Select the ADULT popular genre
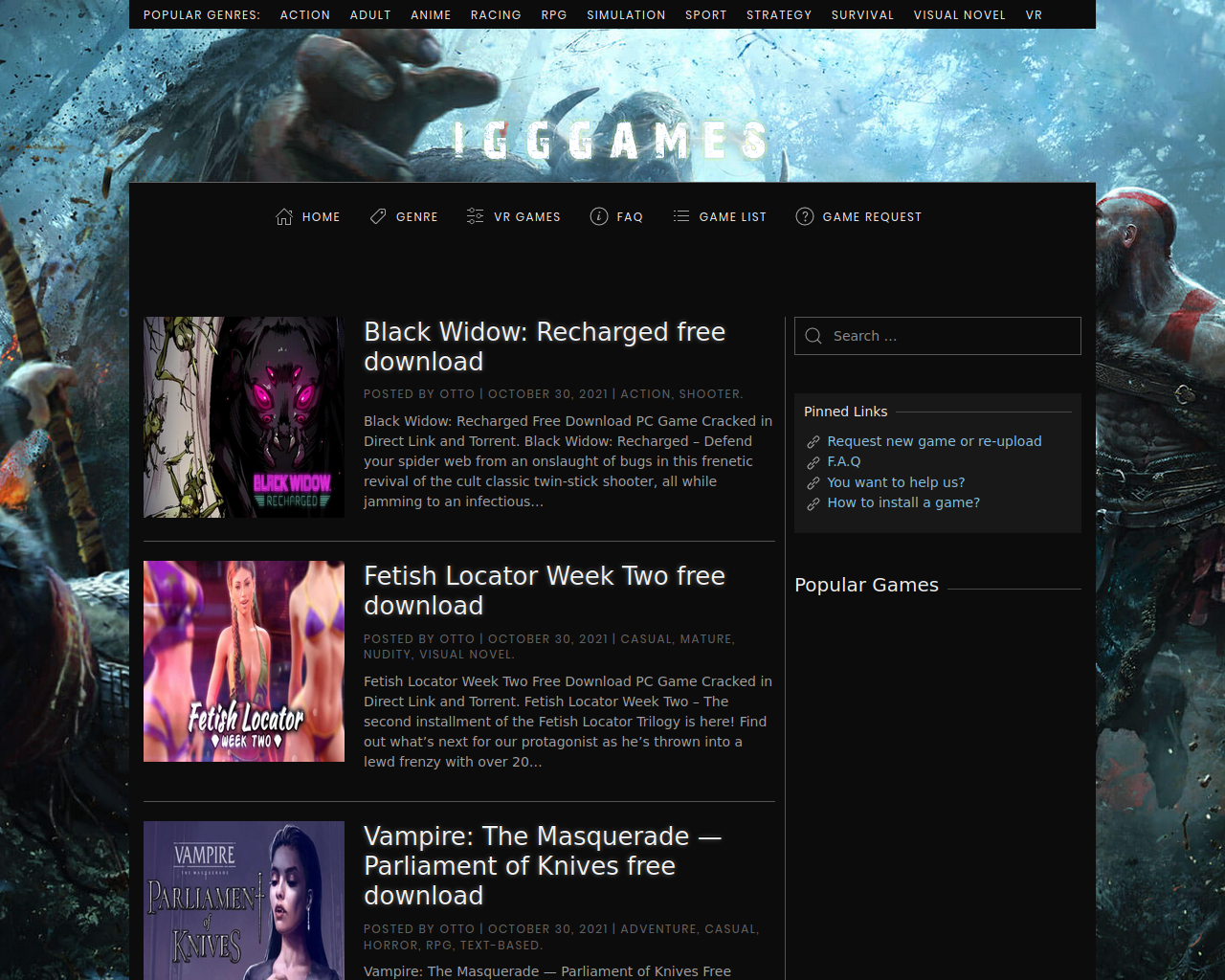This screenshot has width=1225, height=980. tap(370, 15)
